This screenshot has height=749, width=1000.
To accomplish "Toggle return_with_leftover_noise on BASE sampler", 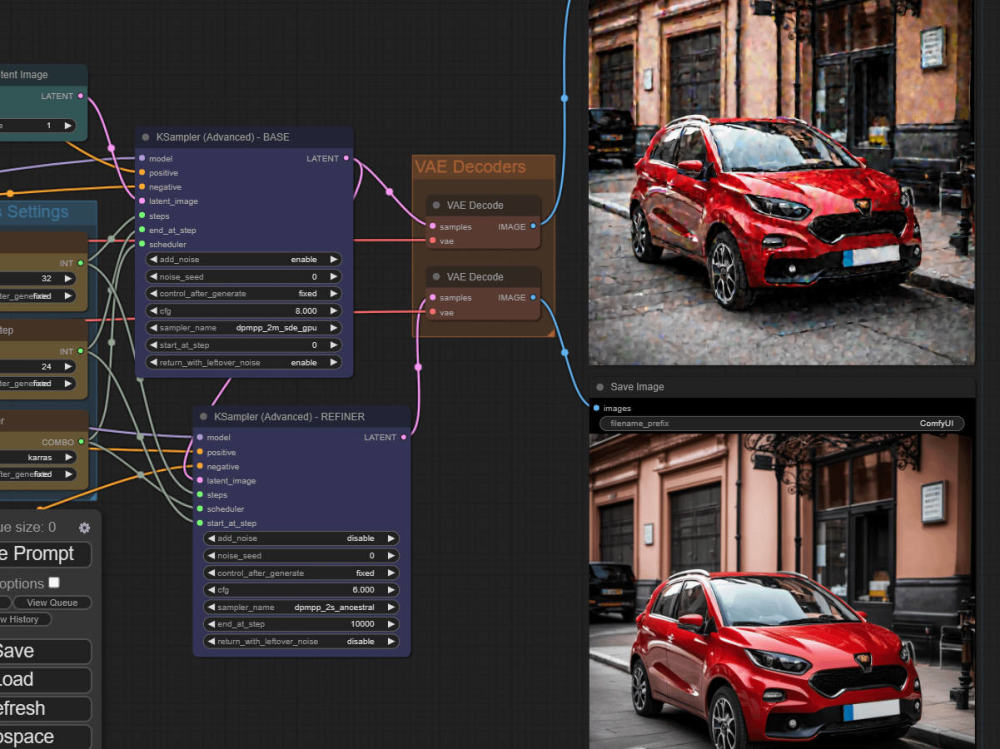I will (244, 362).
